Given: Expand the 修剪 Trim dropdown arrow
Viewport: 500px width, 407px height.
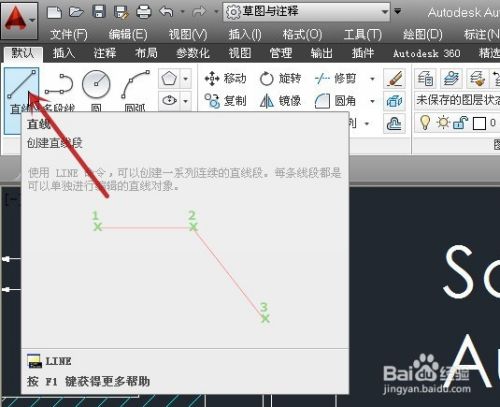Looking at the screenshot, I should [372, 79].
